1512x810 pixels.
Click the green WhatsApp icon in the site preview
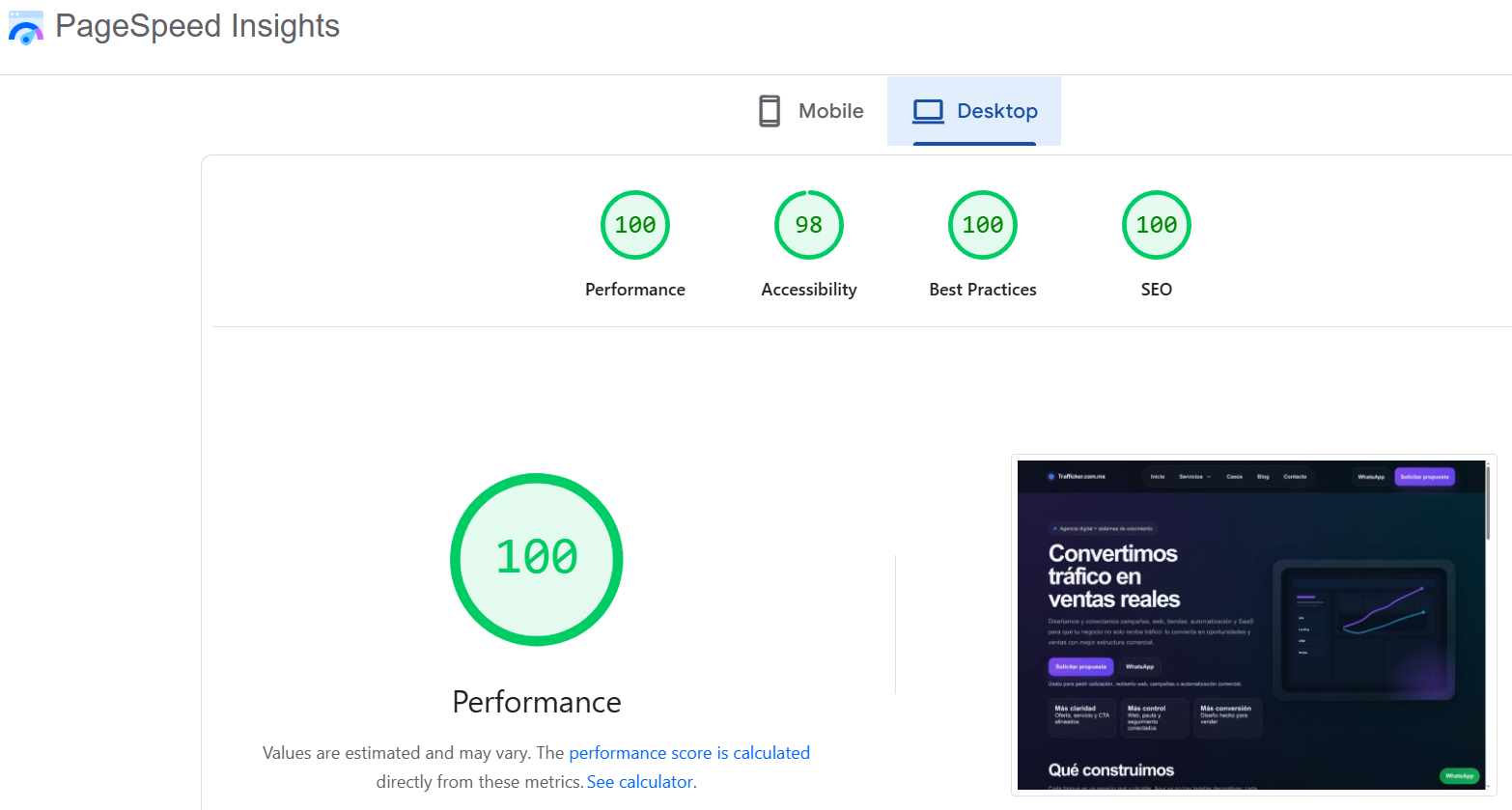pyautogui.click(x=1460, y=775)
